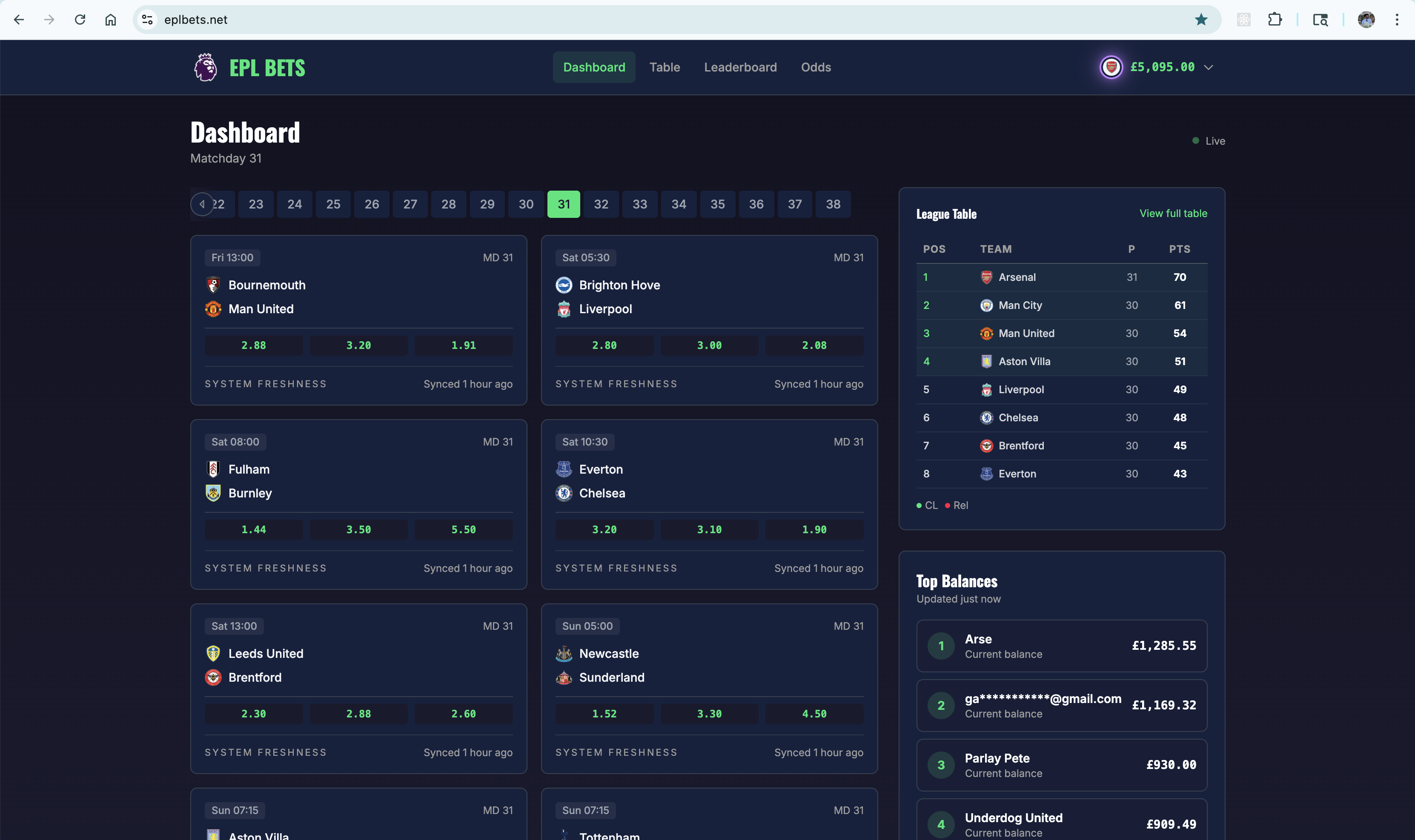Image resolution: width=1415 pixels, height=840 pixels.
Task: Expand the balance dropdown chevron
Action: pyautogui.click(x=1209, y=67)
